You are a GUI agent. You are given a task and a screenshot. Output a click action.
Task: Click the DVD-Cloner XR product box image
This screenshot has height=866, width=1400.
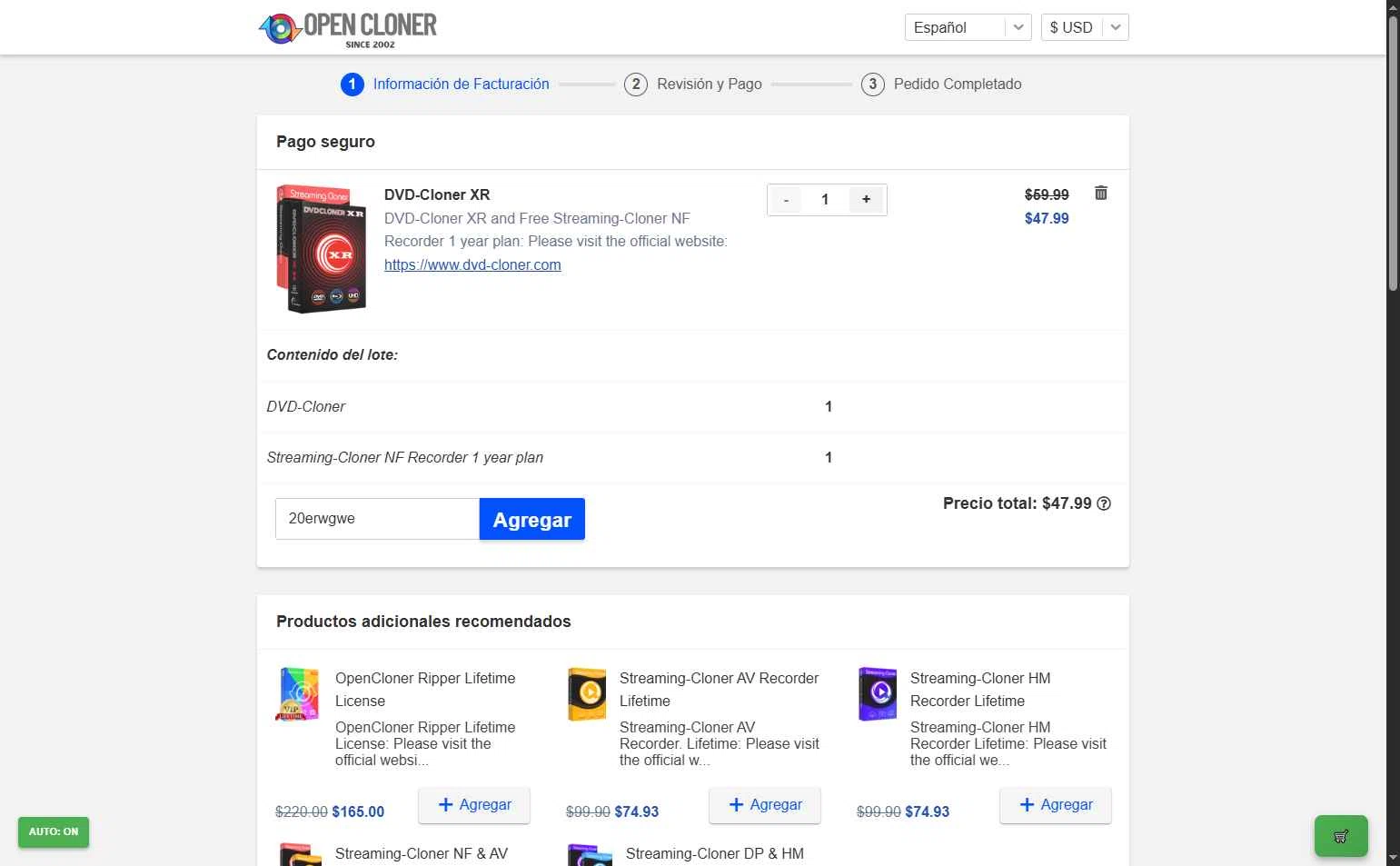tap(322, 249)
